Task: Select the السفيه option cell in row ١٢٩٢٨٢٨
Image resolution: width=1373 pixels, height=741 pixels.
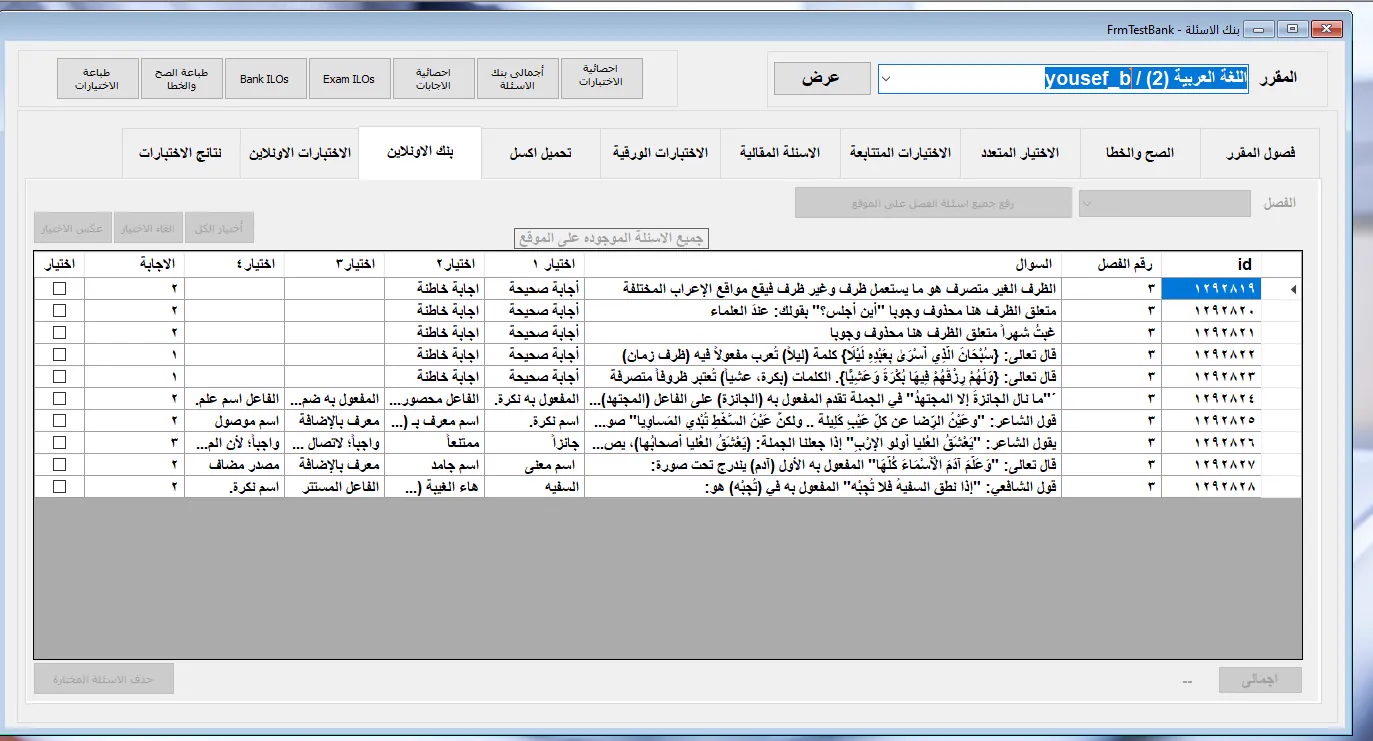Action: coord(534,486)
